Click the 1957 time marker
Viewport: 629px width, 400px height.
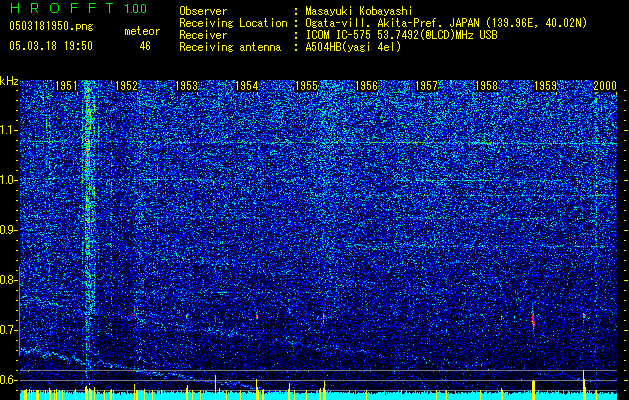click(426, 86)
